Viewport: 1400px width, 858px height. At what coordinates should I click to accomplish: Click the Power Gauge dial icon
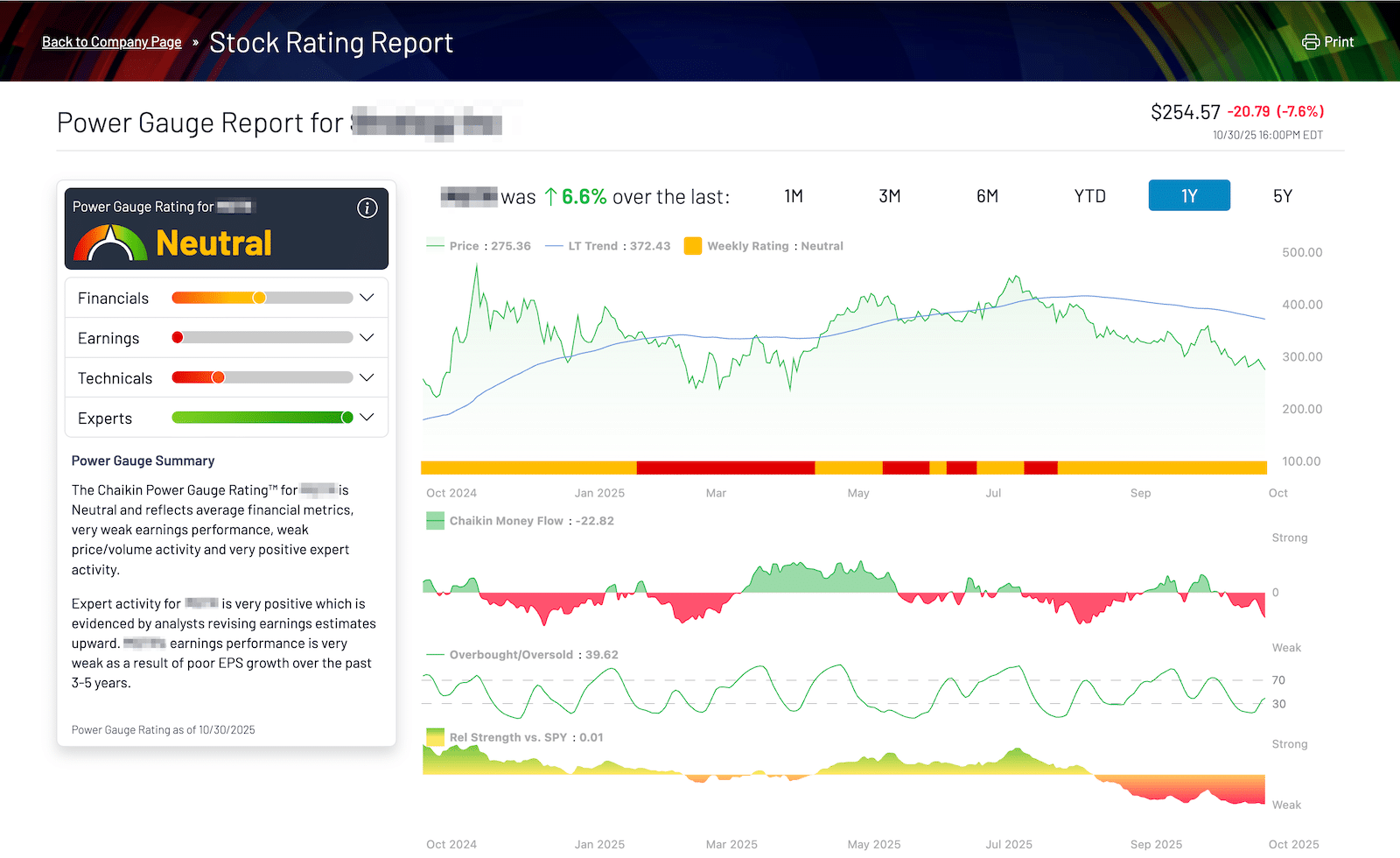coord(110,243)
